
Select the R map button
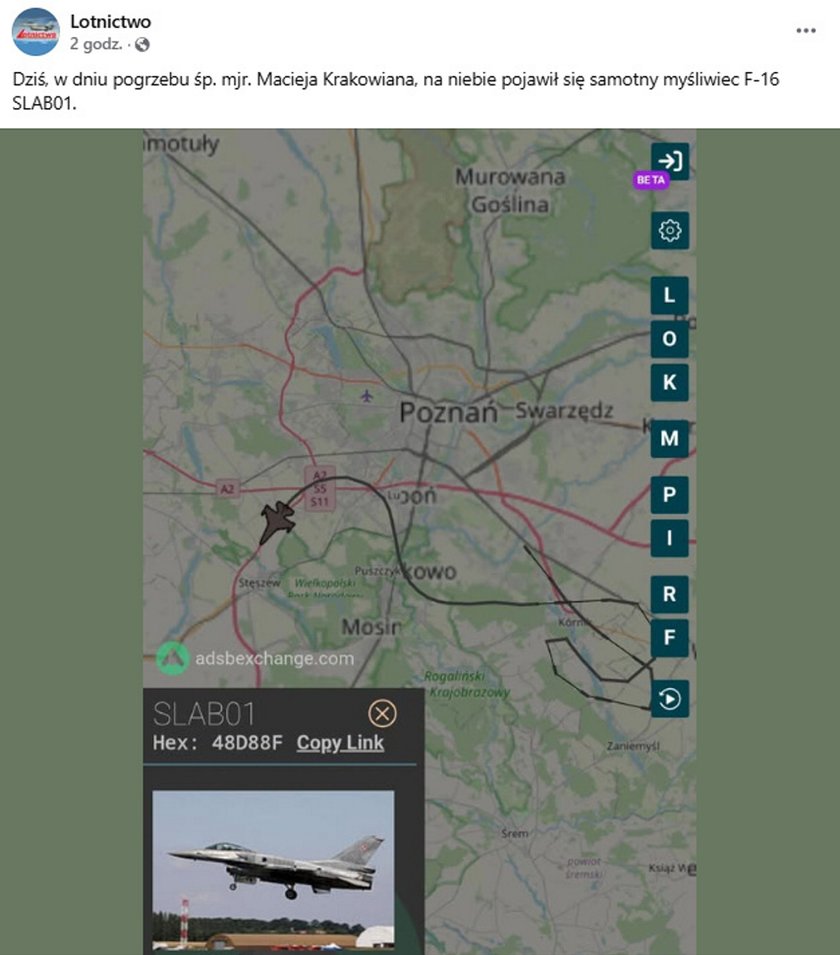(x=669, y=594)
